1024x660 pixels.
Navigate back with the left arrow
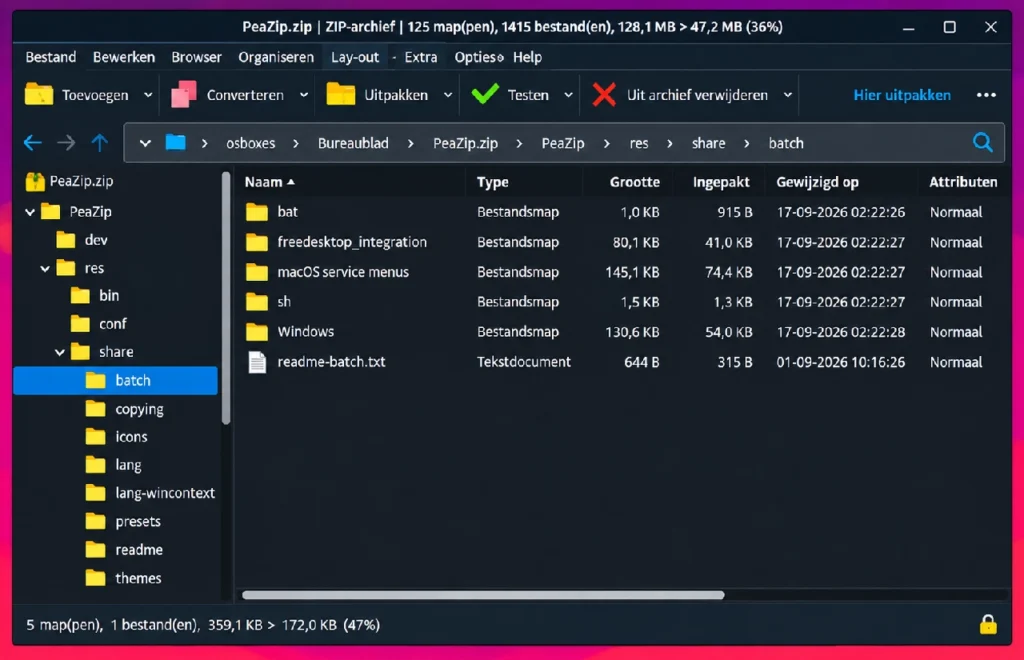[33, 142]
